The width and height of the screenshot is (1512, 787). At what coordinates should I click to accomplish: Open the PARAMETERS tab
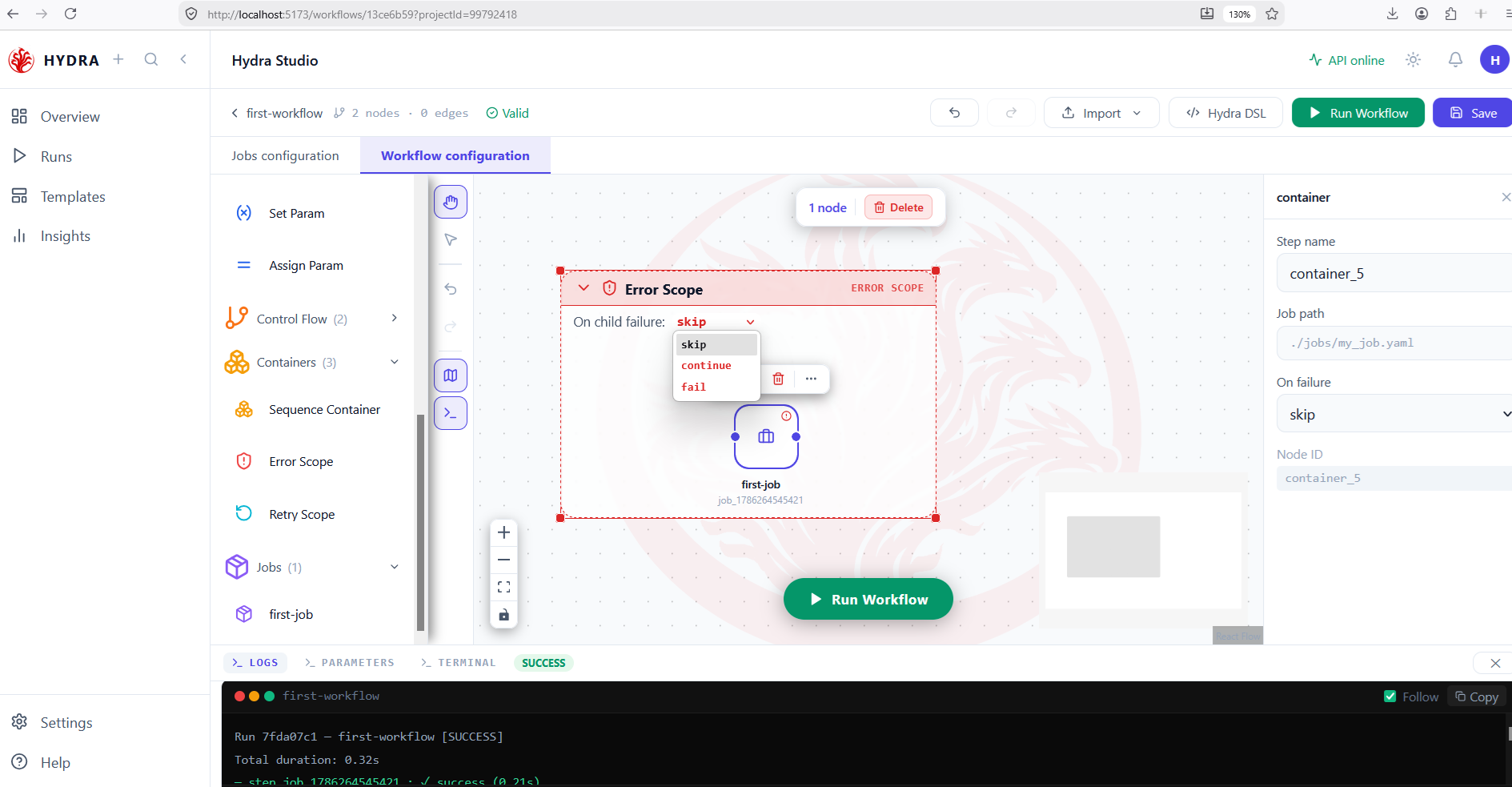pos(350,663)
